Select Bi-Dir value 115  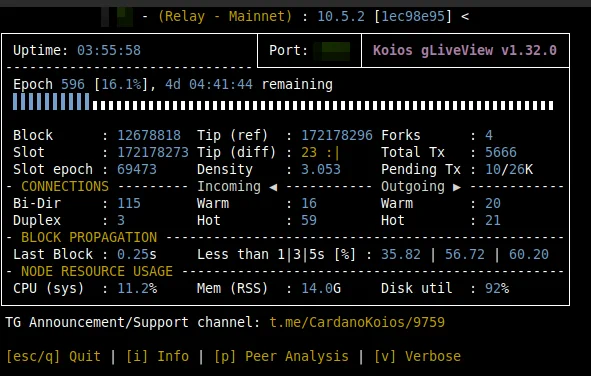[129, 203]
